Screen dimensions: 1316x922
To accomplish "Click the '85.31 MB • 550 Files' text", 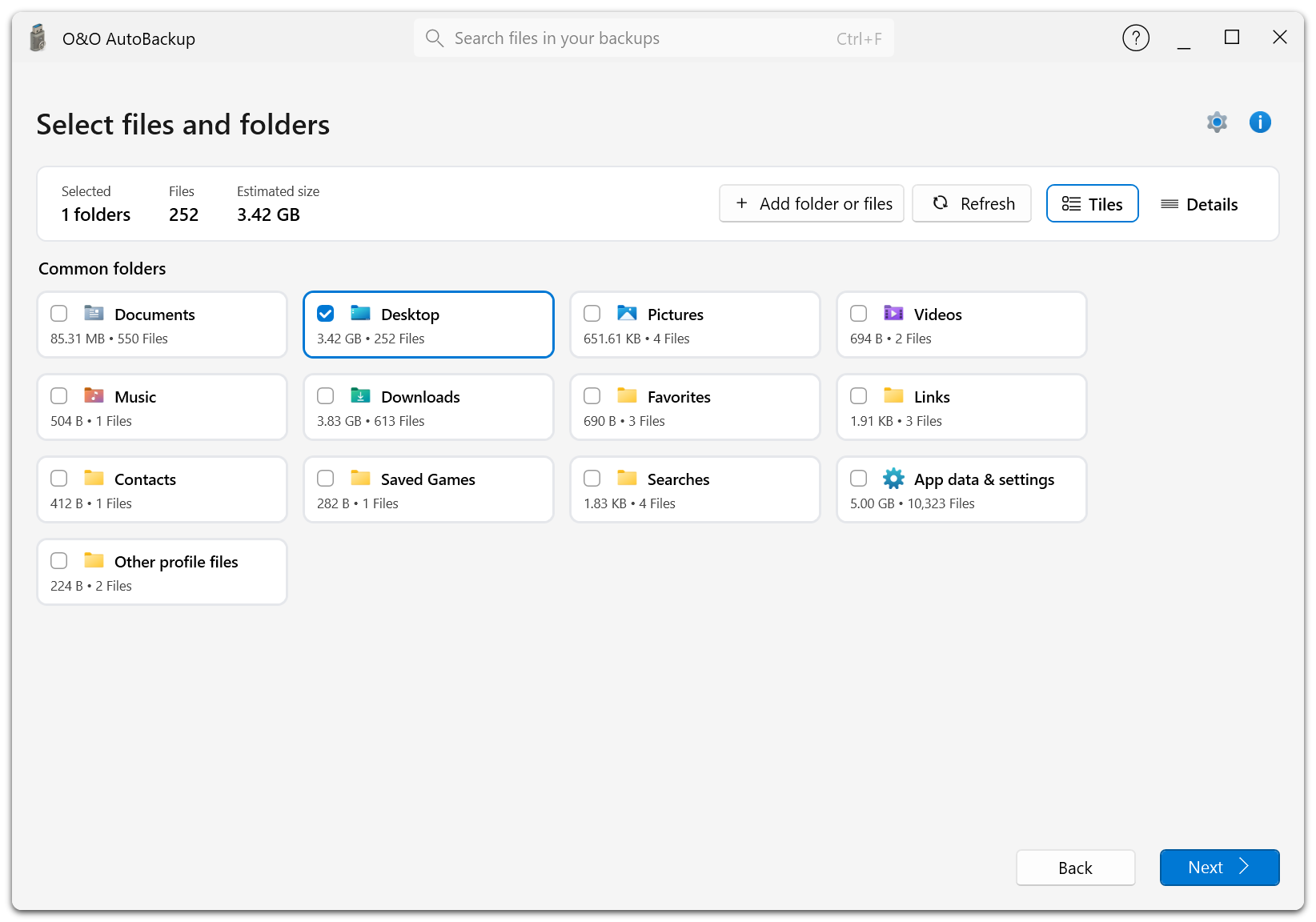I will pos(109,339).
